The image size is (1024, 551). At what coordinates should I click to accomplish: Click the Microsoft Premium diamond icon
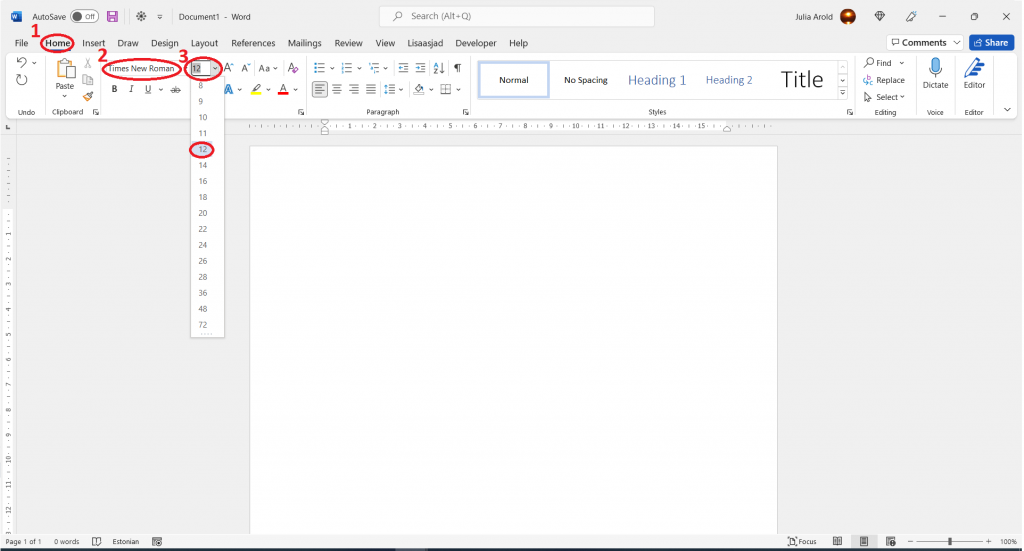[880, 16]
